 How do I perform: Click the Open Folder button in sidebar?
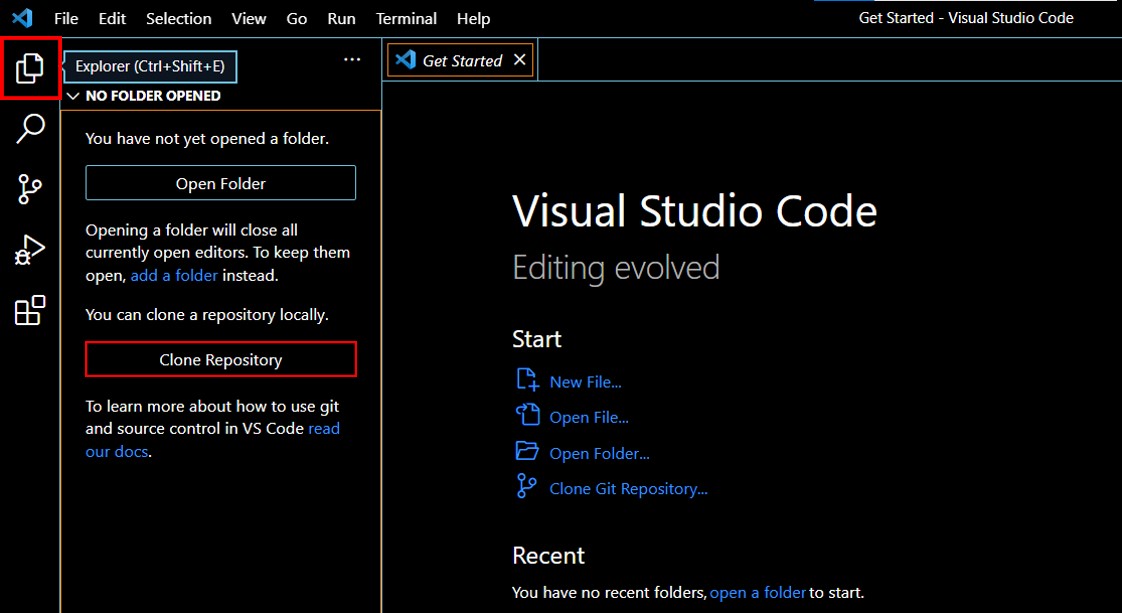pyautogui.click(x=220, y=183)
